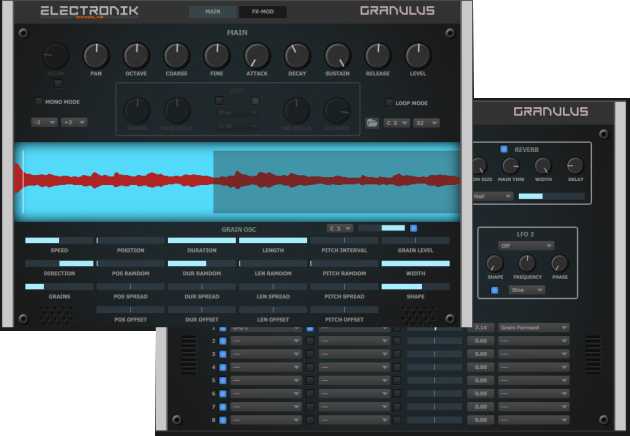
Task: Open the Grain Forward dropdown in row 1
Action: point(534,328)
